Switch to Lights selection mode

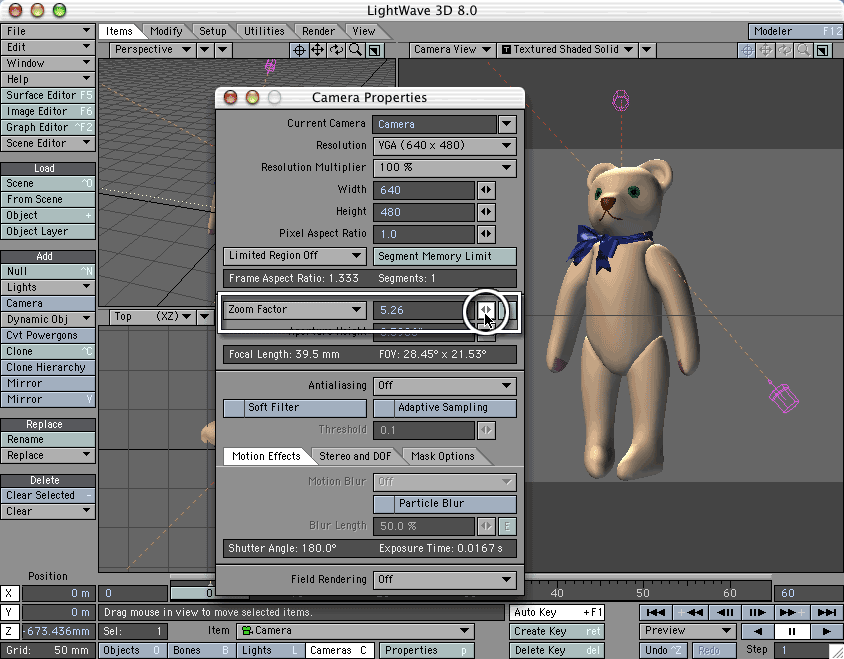click(x=269, y=650)
